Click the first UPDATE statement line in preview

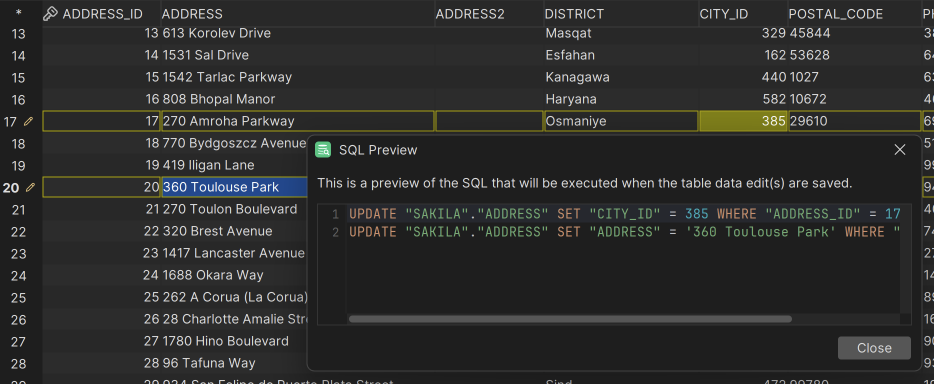[624, 214]
